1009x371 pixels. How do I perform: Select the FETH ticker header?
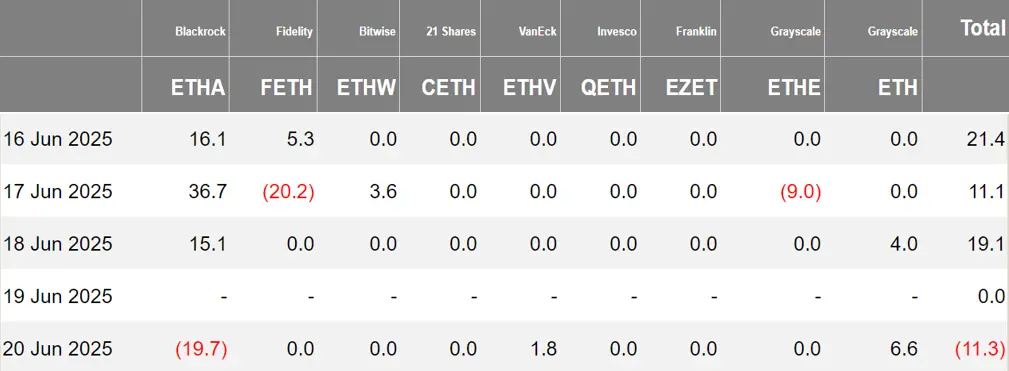coord(287,87)
